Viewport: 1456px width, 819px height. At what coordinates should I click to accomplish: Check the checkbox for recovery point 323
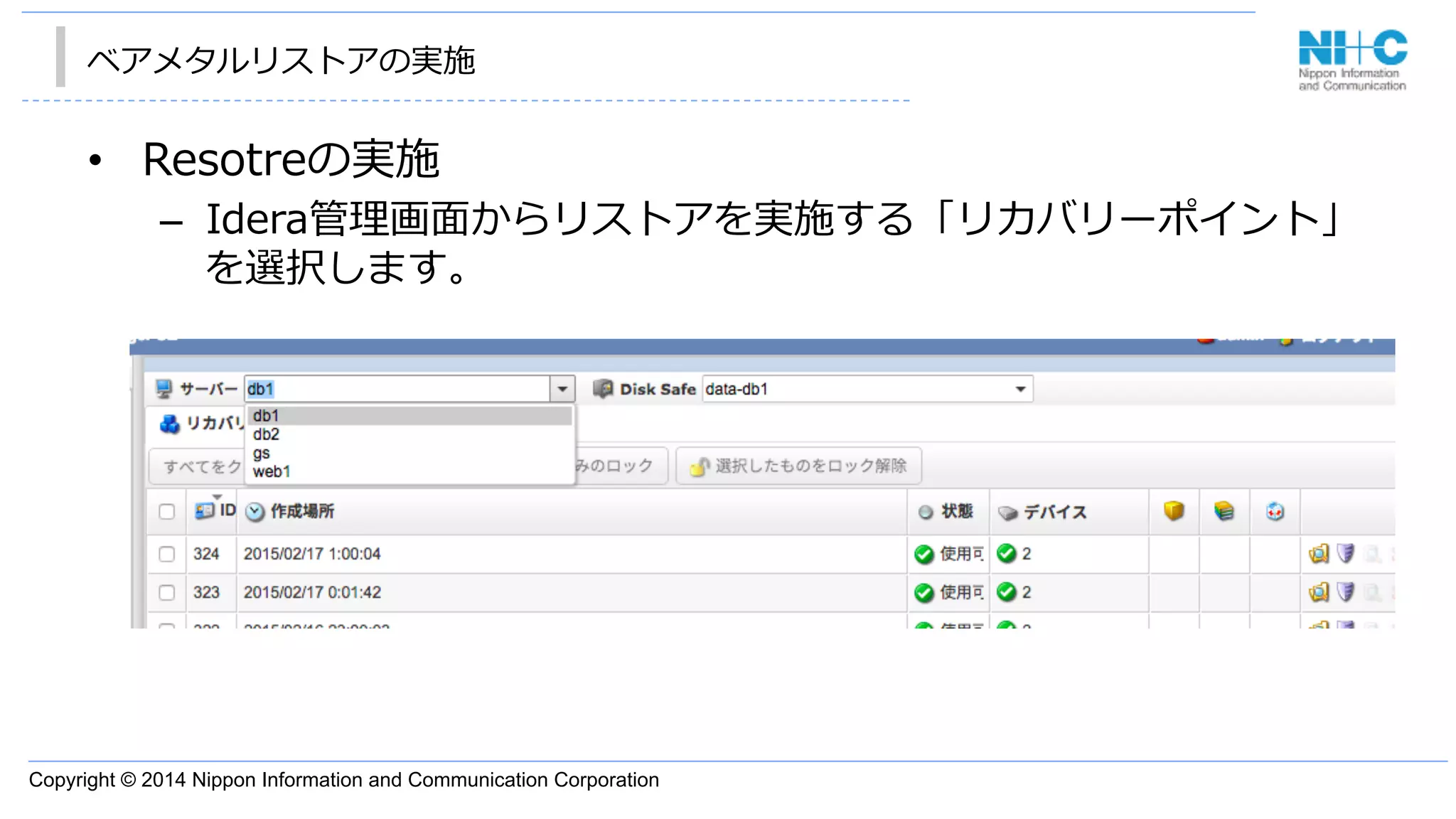tap(167, 592)
